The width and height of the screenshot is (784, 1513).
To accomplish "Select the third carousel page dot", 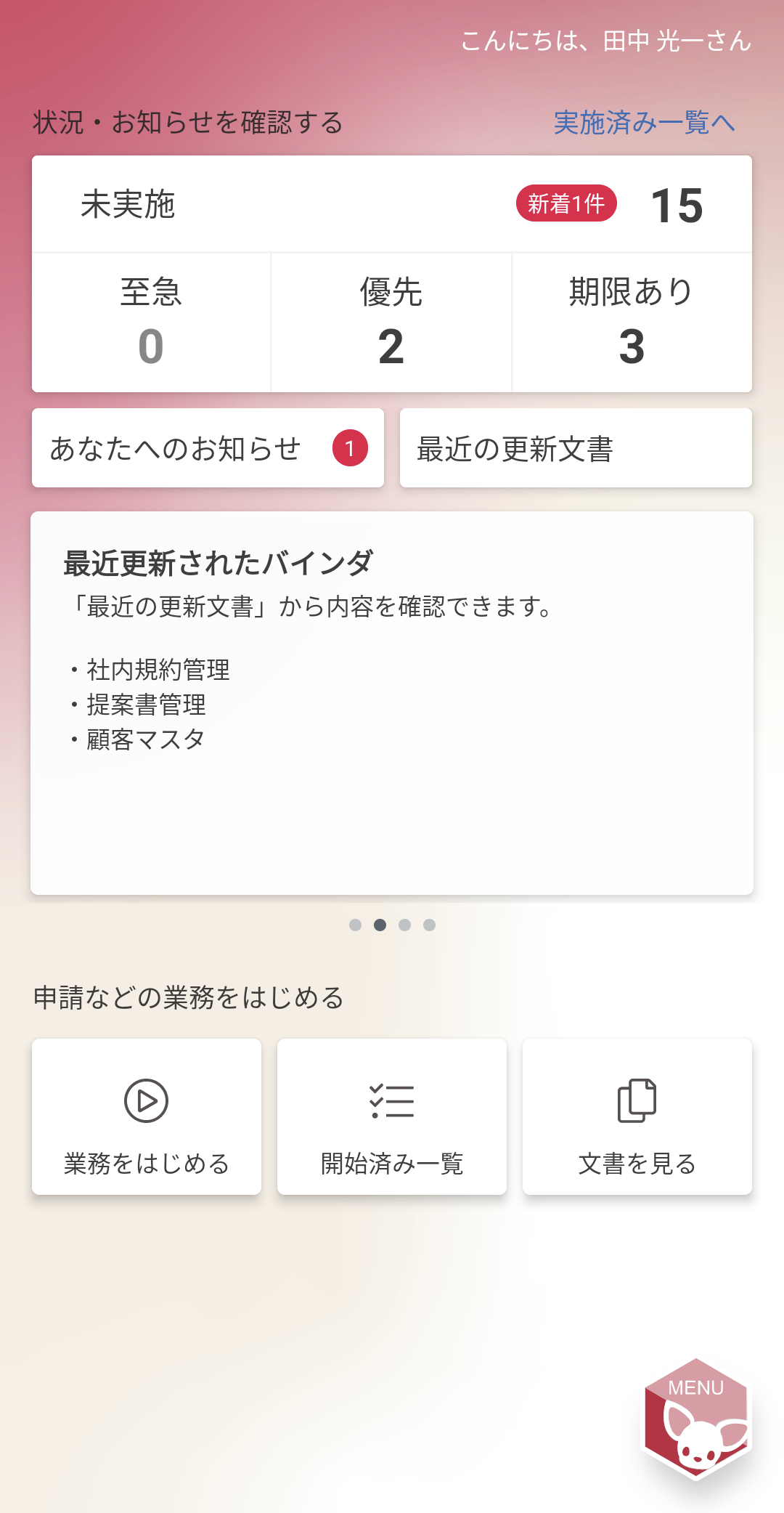I will (x=404, y=925).
